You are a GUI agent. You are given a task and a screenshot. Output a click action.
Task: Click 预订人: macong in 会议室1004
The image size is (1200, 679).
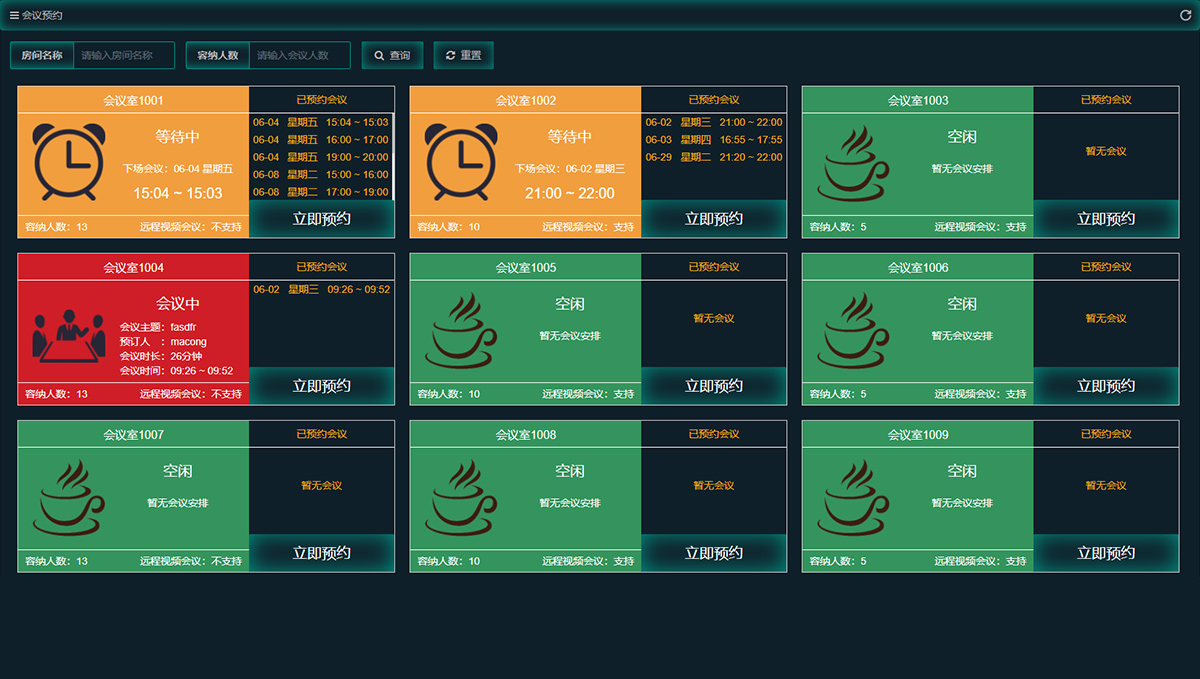coord(163,342)
